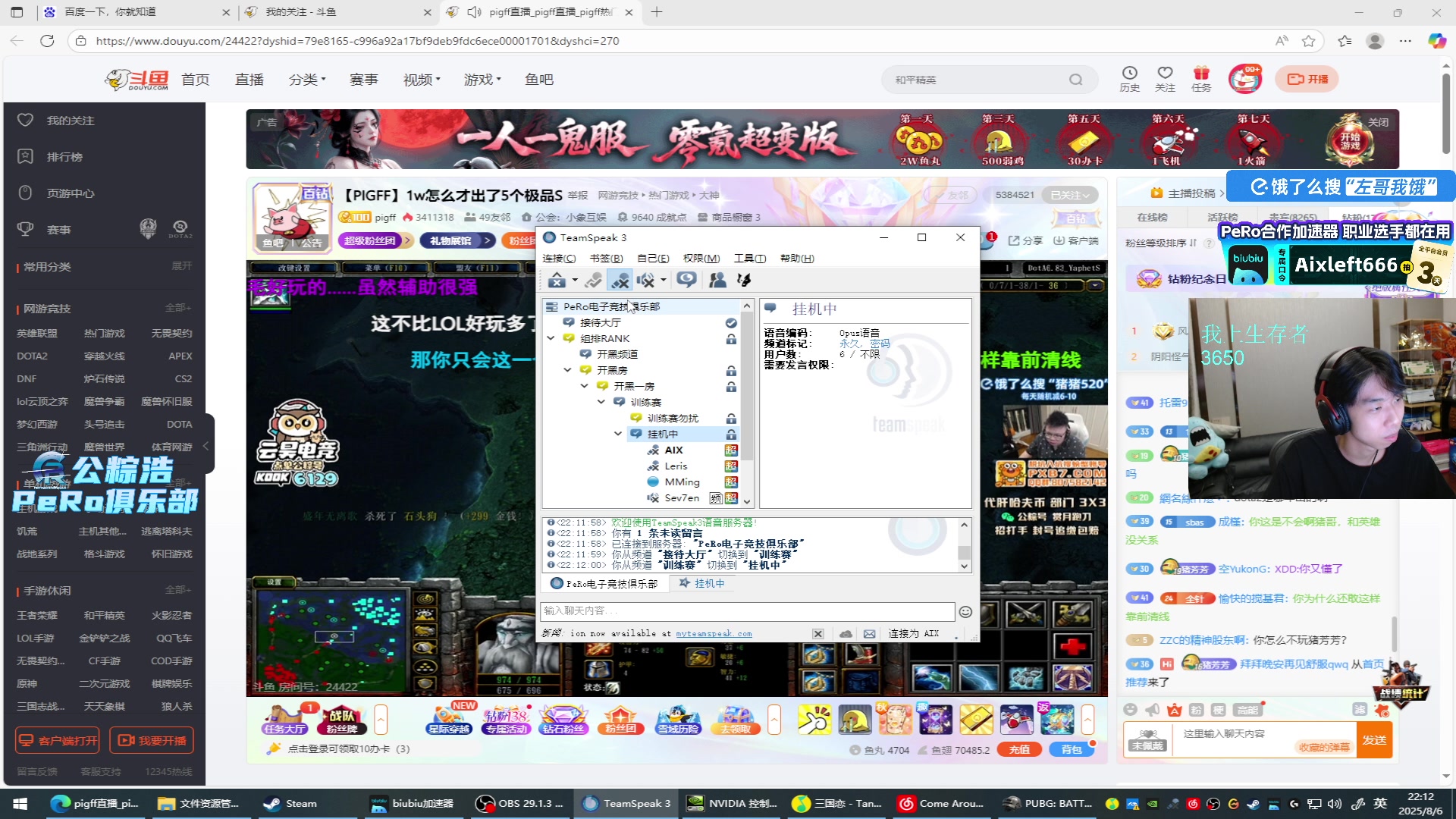Viewport: 1456px width, 819px height.
Task: Open TeamSpeak emoji smiley picker
Action: coord(965,611)
